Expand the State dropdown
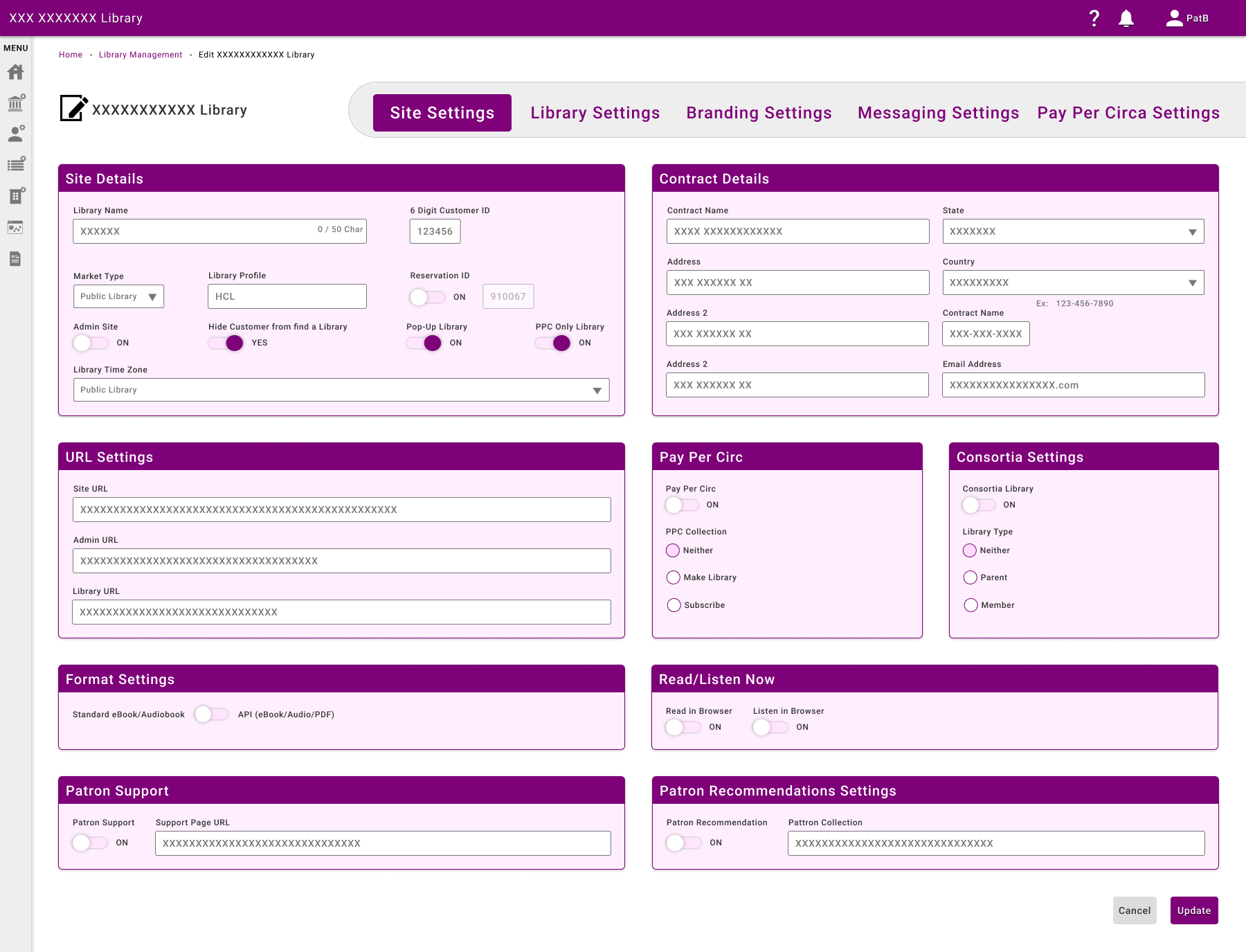The width and height of the screenshot is (1246, 952). click(1073, 232)
